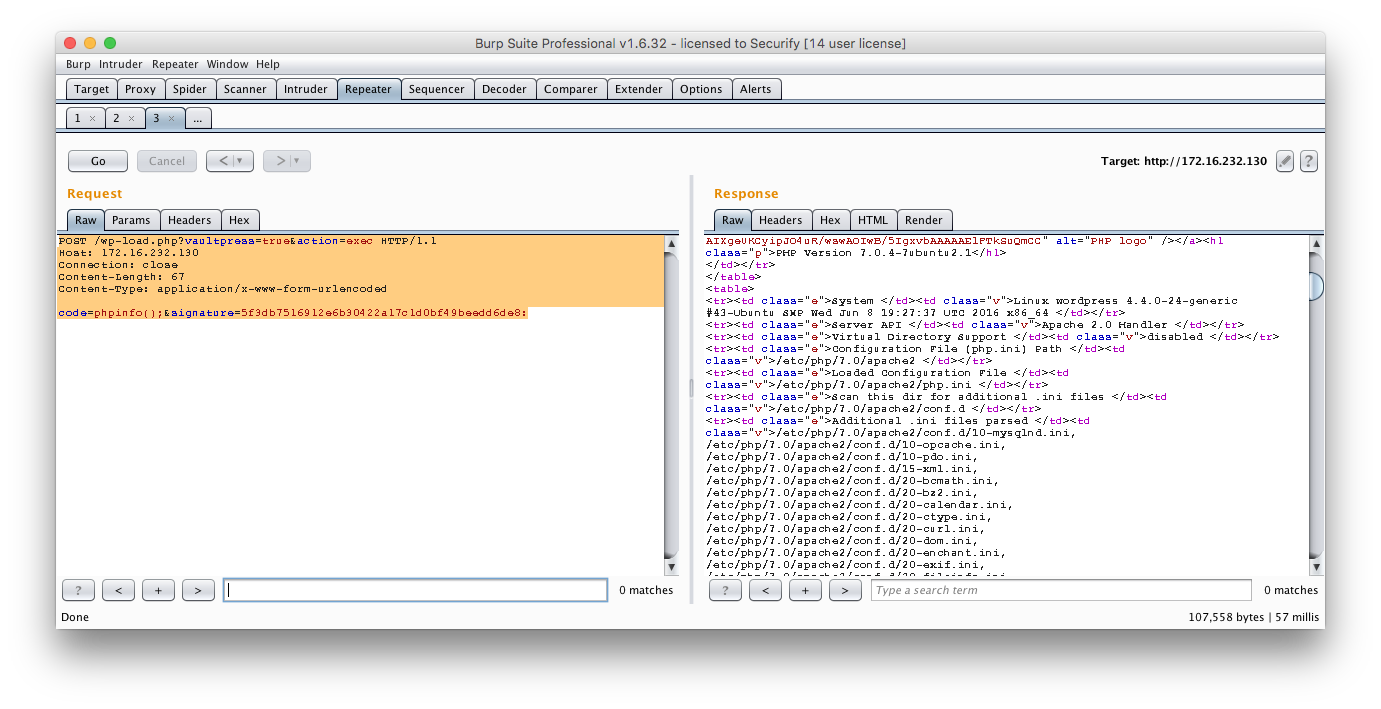This screenshot has width=1381, height=709.
Task: Click the 'Host: 172.16.232.130' header line
Action: coord(128,253)
